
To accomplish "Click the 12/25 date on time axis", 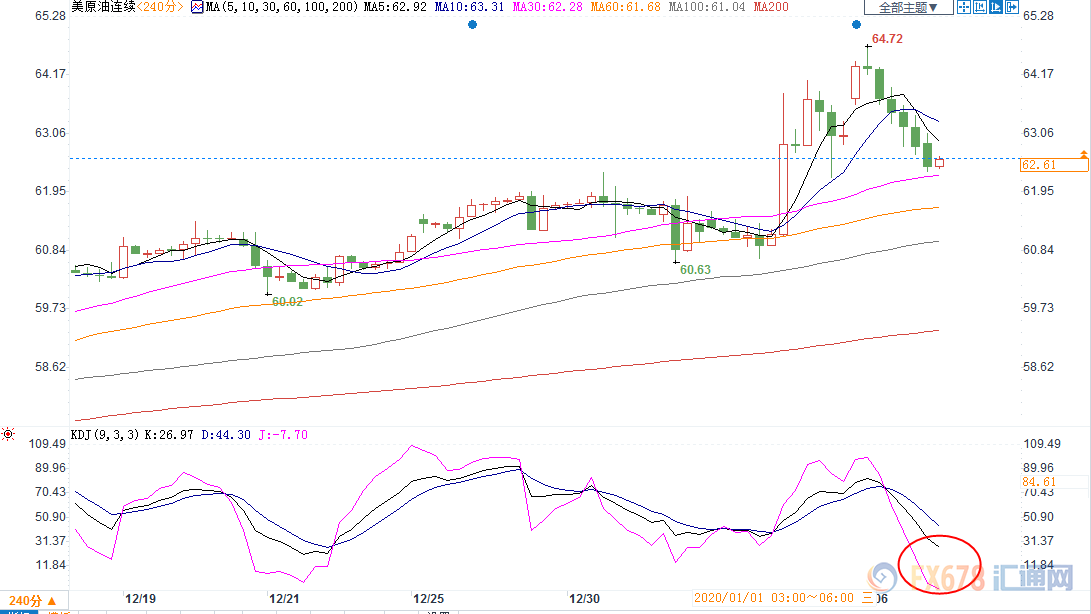I will (x=432, y=598).
